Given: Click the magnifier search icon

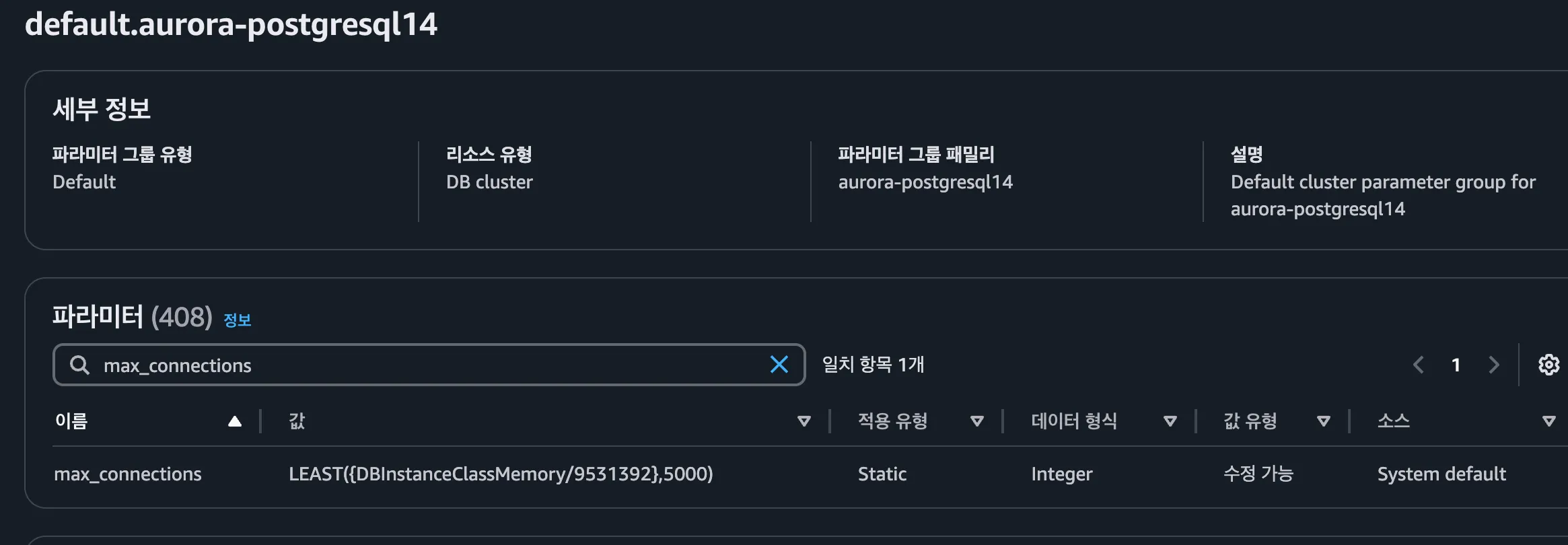Looking at the screenshot, I should click(79, 365).
